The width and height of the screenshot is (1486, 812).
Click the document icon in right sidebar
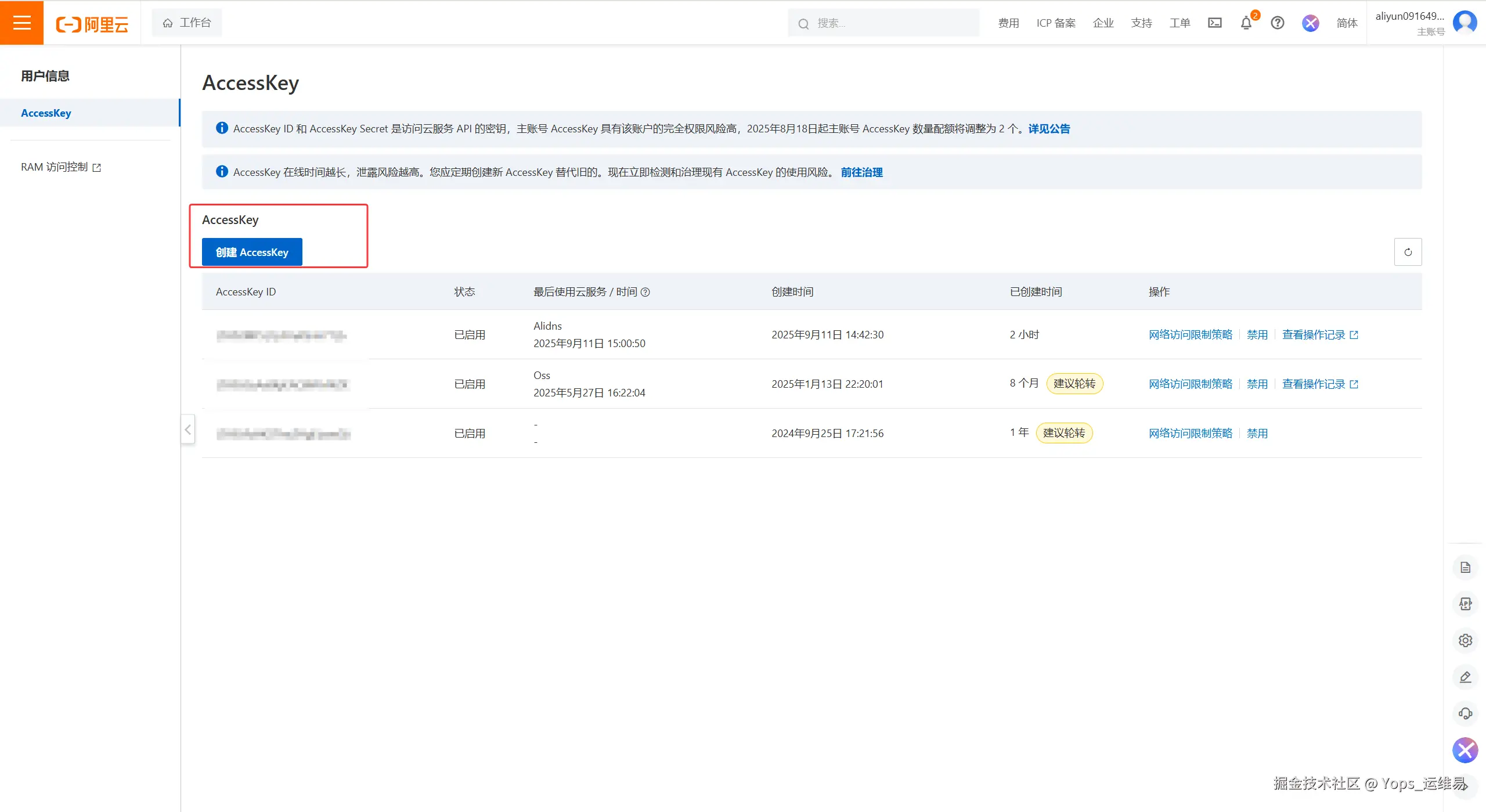[1465, 568]
